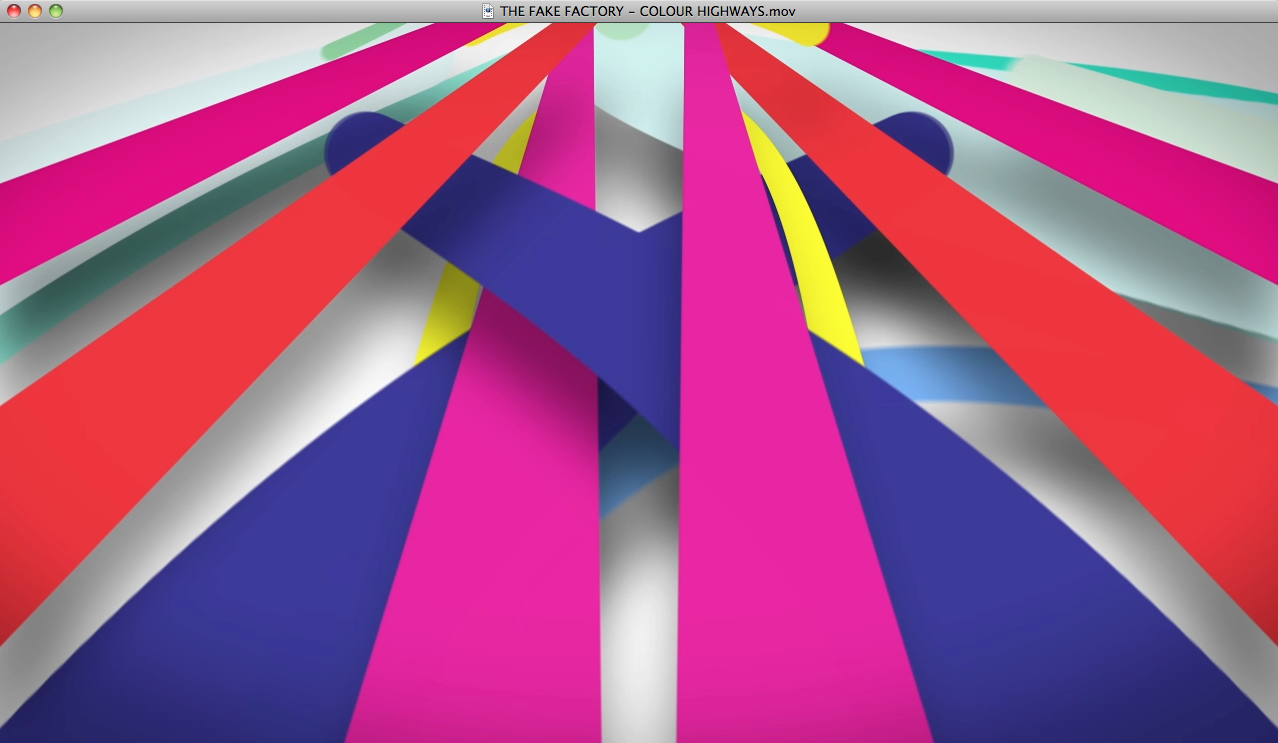Zoom the window using the green button

click(56, 11)
